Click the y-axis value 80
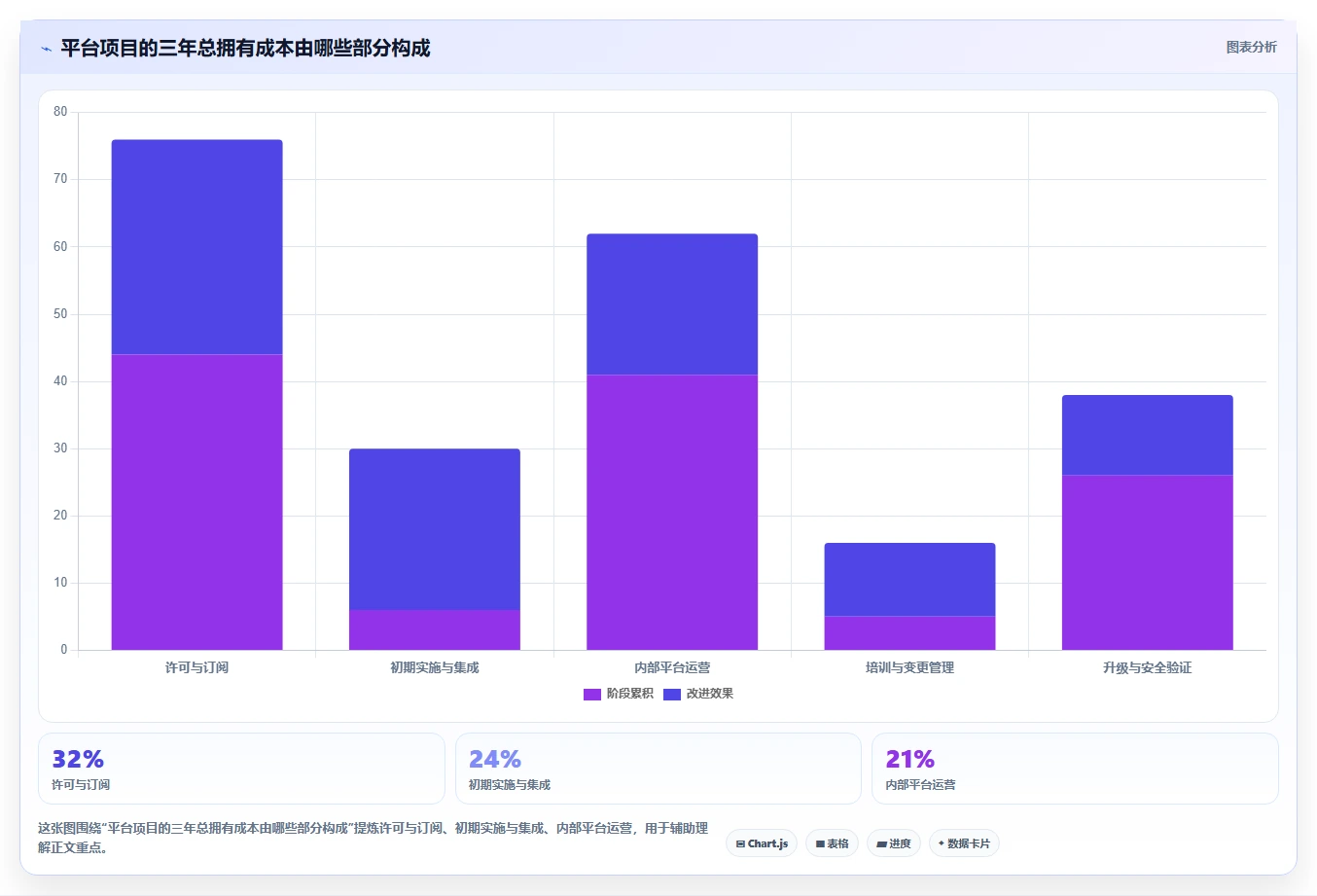Image resolution: width=1317 pixels, height=896 pixels. point(60,112)
